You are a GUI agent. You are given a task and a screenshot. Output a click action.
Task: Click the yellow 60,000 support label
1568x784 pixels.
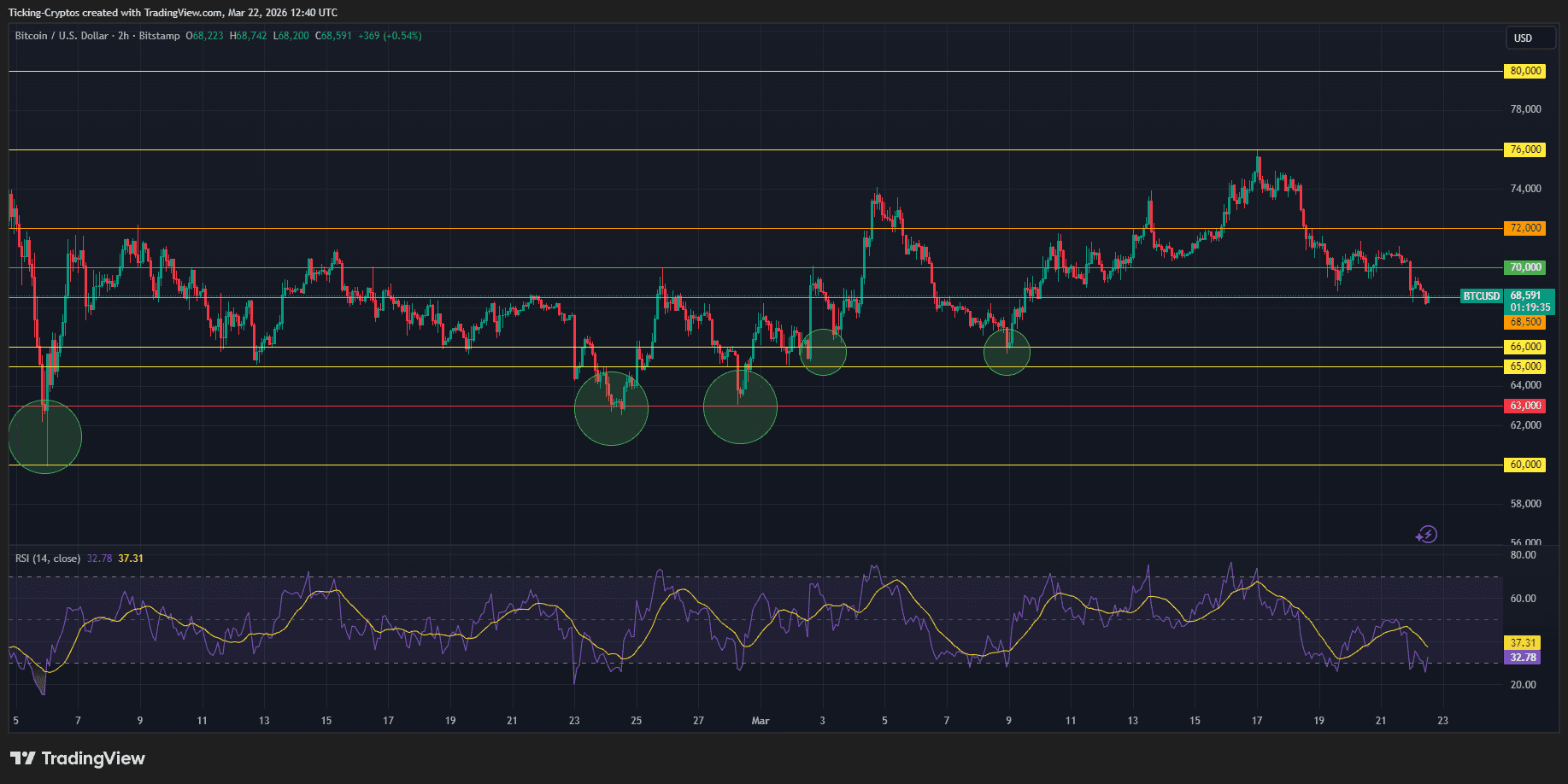(x=1524, y=465)
